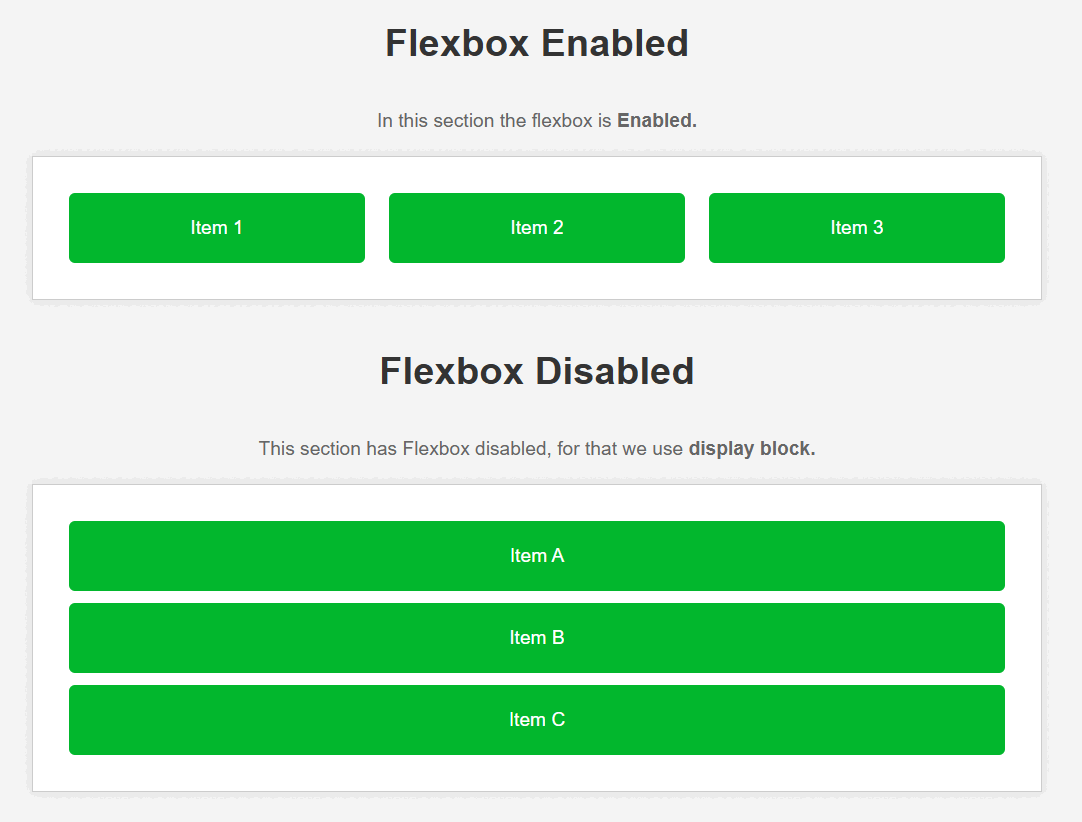Viewport: 1082px width, 822px height.
Task: Select the green Item 2 box
Action: pos(536,228)
